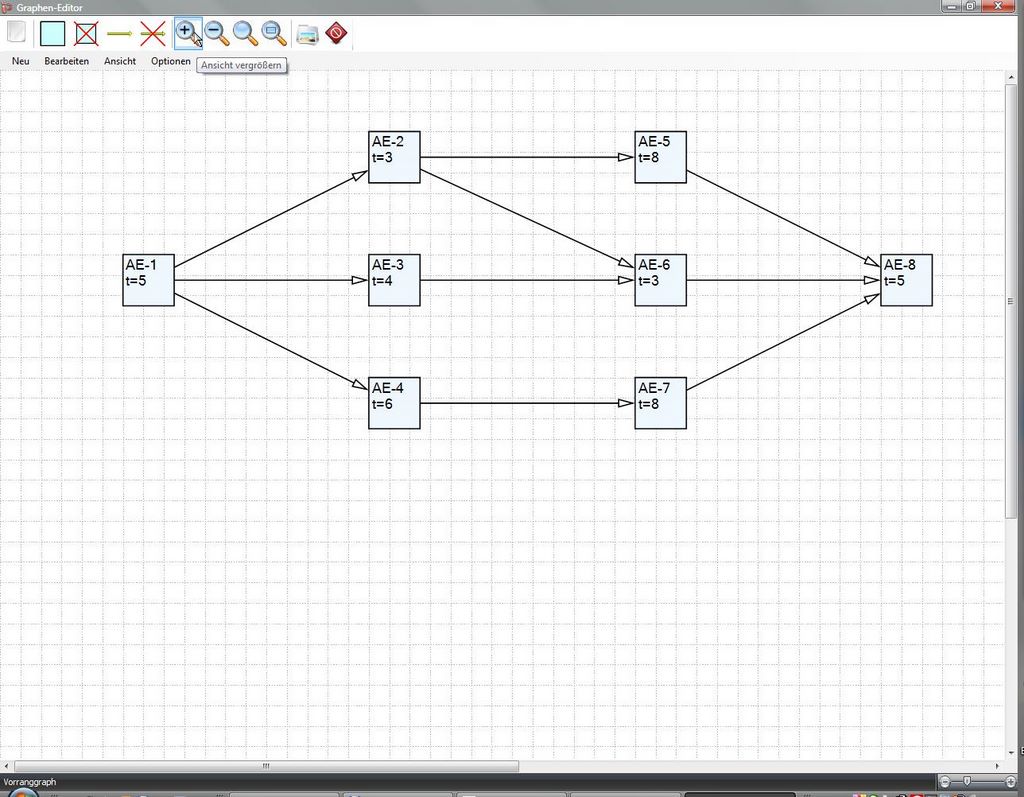Click the export image picture icon
This screenshot has width=1024, height=797.
click(x=307, y=33)
